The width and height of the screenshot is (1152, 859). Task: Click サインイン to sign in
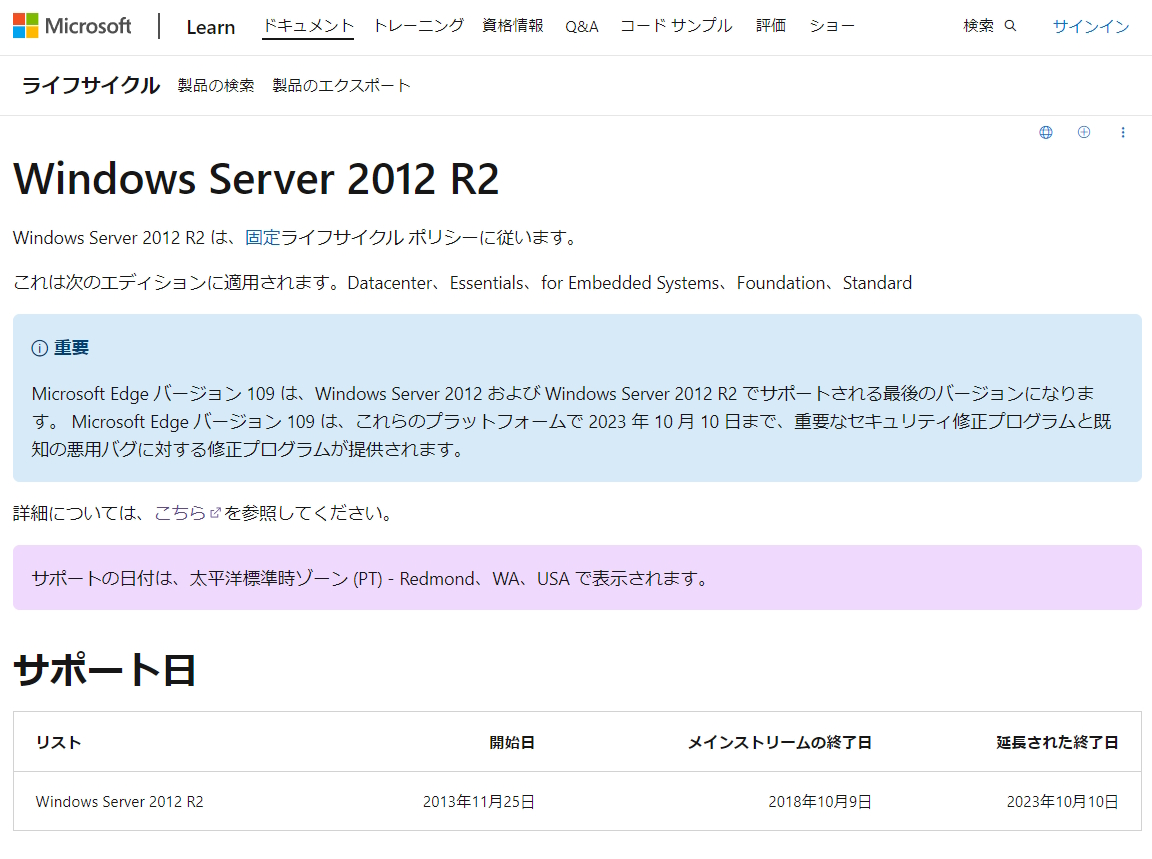[x=1090, y=25]
